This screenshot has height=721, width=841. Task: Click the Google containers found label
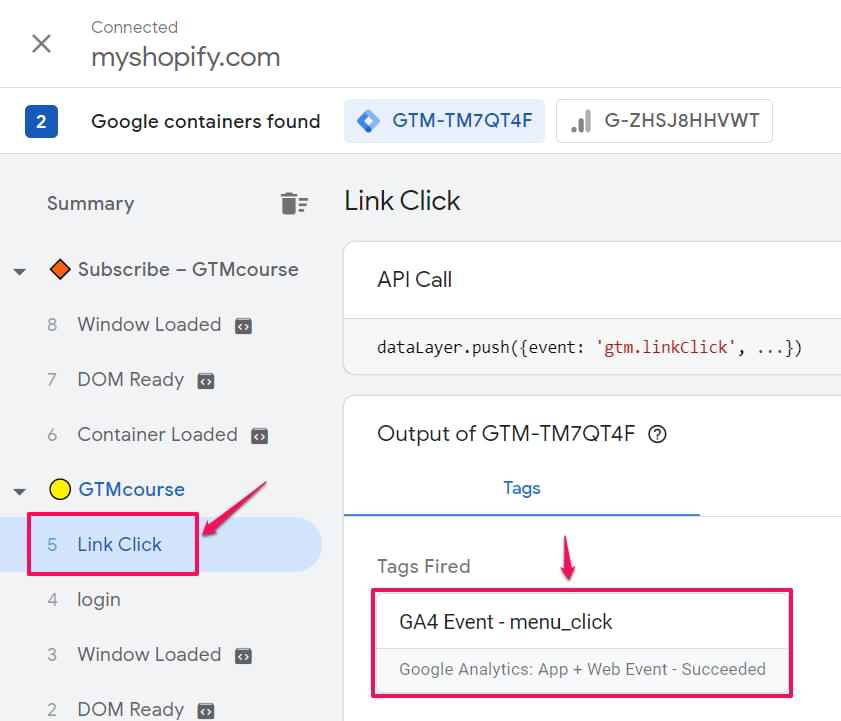point(205,121)
